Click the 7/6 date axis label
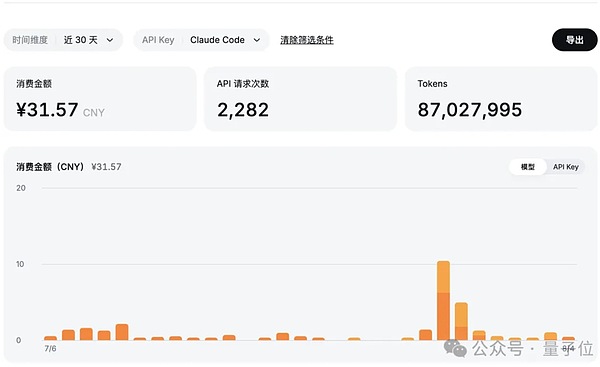The image size is (600, 367). [x=50, y=348]
